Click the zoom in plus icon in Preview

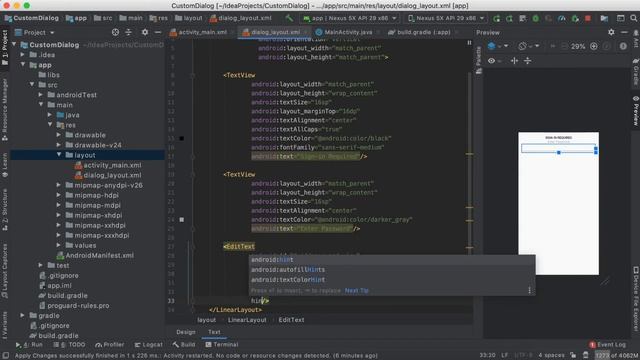point(594,46)
